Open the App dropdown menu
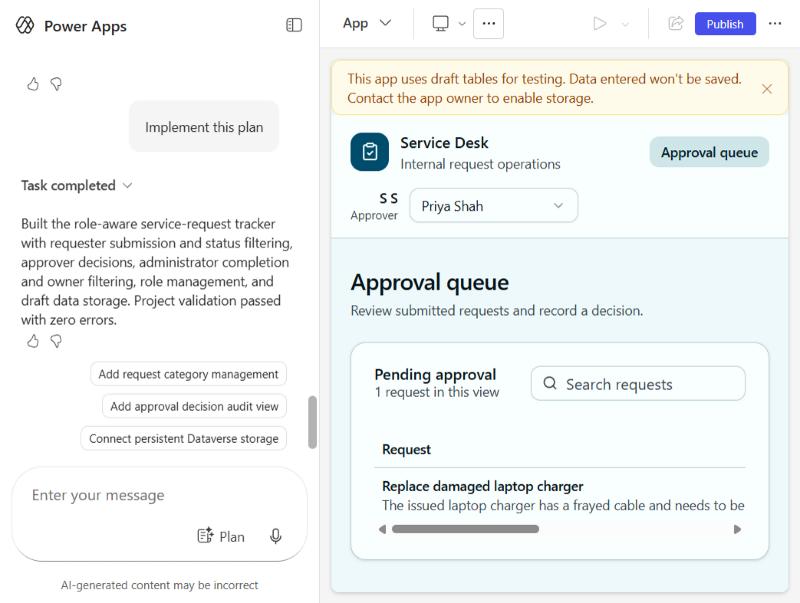This screenshot has width=800, height=603. (367, 23)
